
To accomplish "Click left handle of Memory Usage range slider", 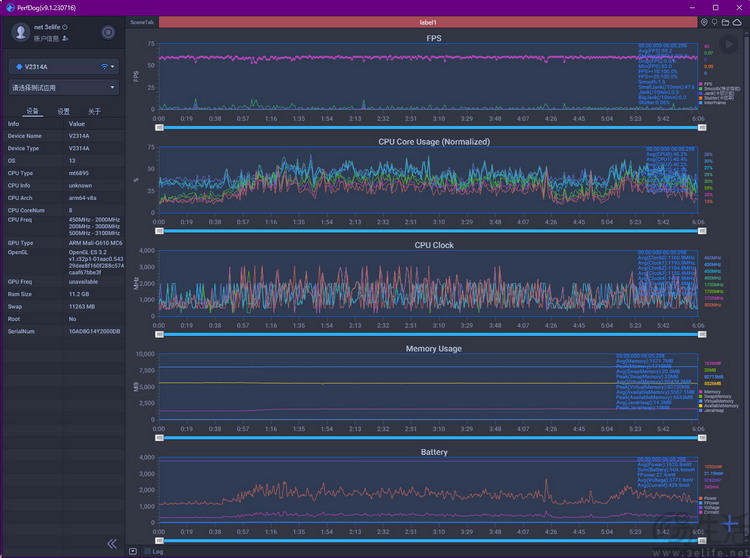I will pyautogui.click(x=159, y=438).
